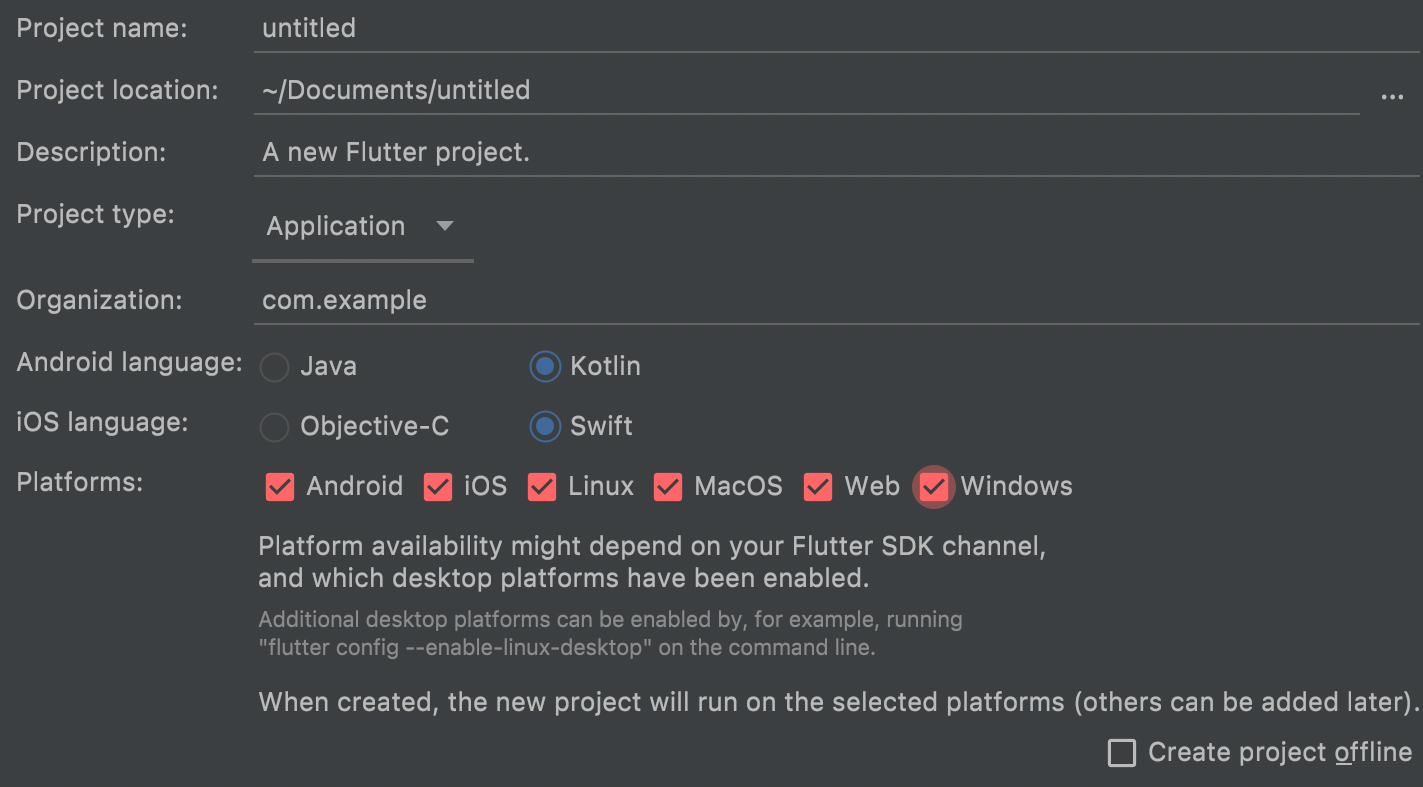Edit the Project location path field

coord(806,91)
